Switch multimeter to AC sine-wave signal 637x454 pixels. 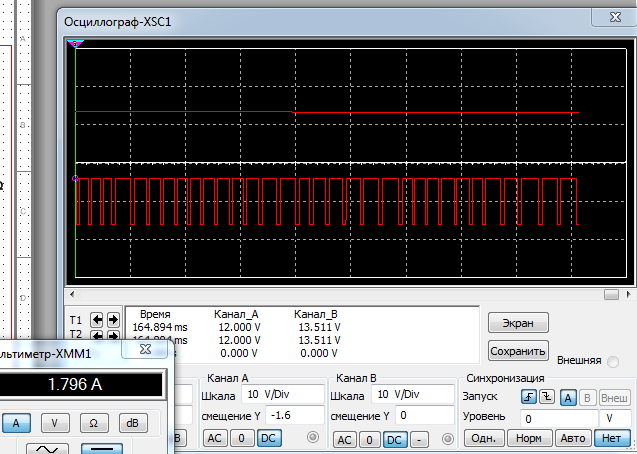[47, 449]
